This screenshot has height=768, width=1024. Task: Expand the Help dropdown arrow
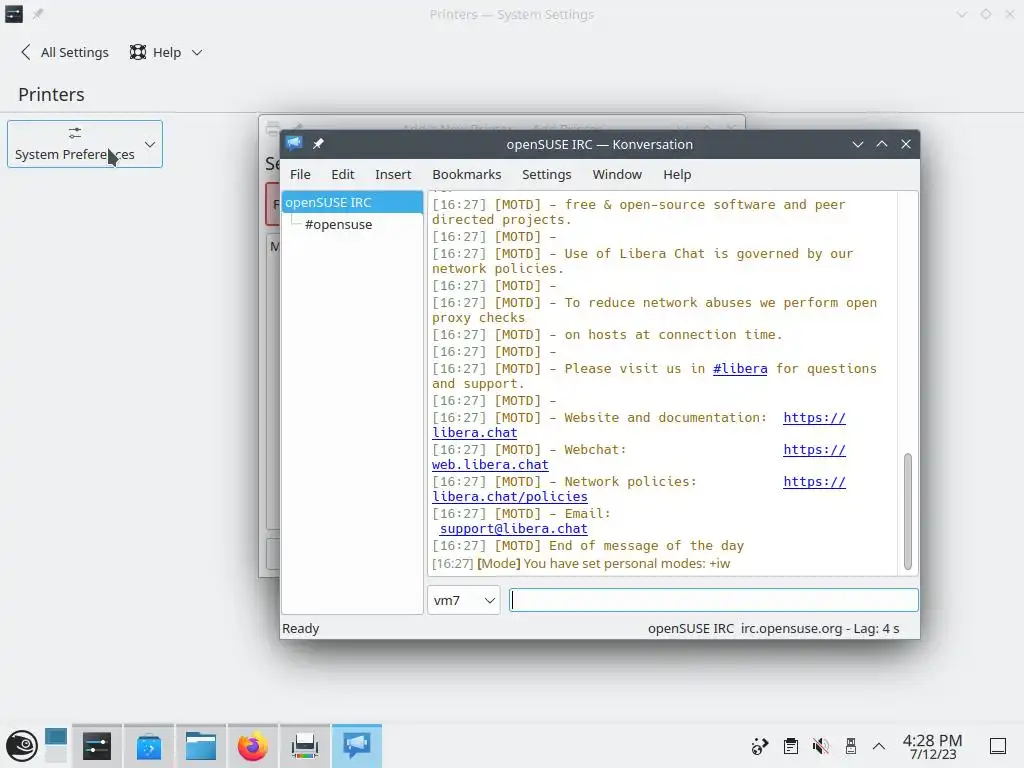tap(197, 52)
